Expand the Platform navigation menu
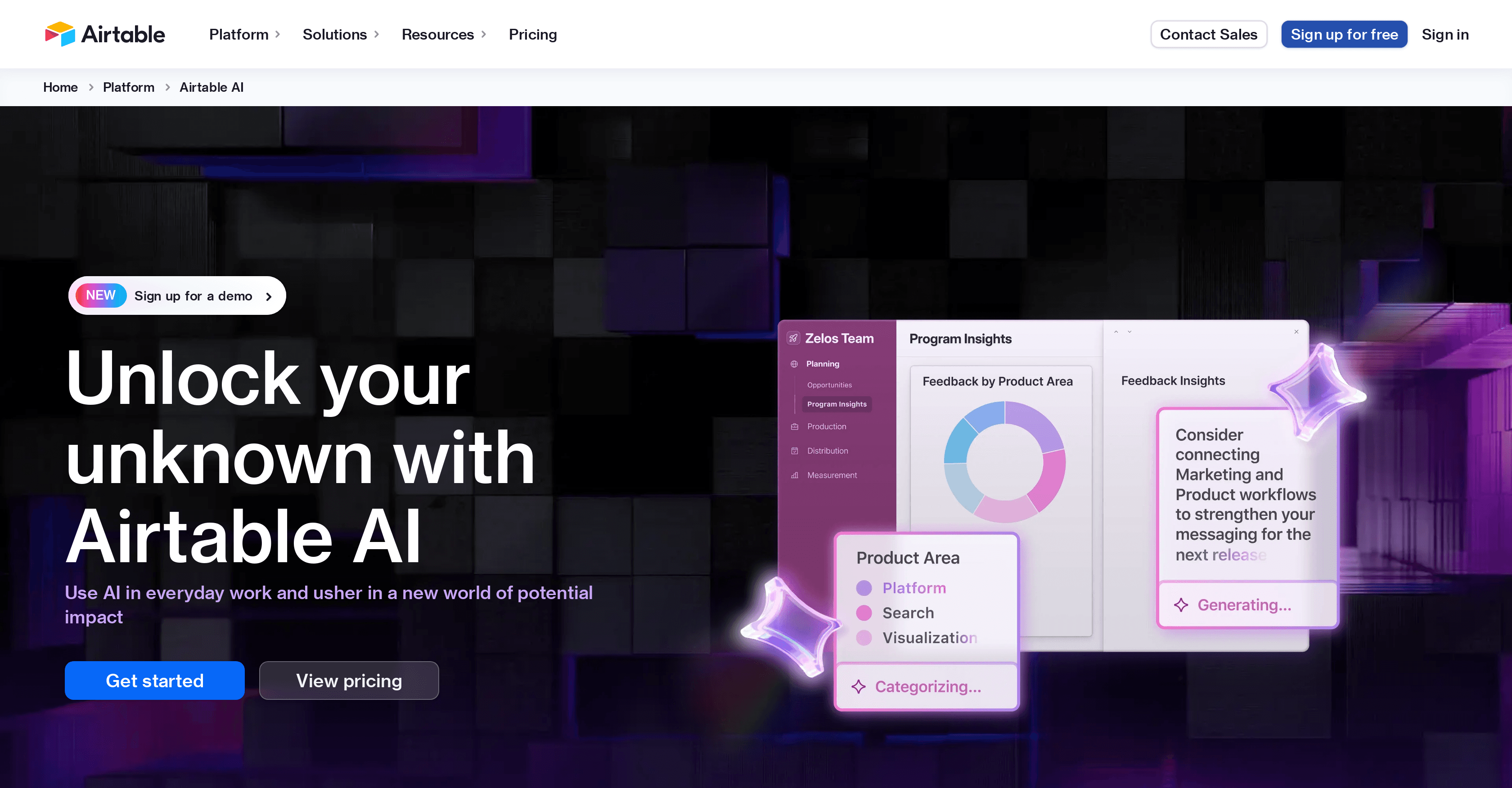This screenshot has width=1512, height=788. 239,34
